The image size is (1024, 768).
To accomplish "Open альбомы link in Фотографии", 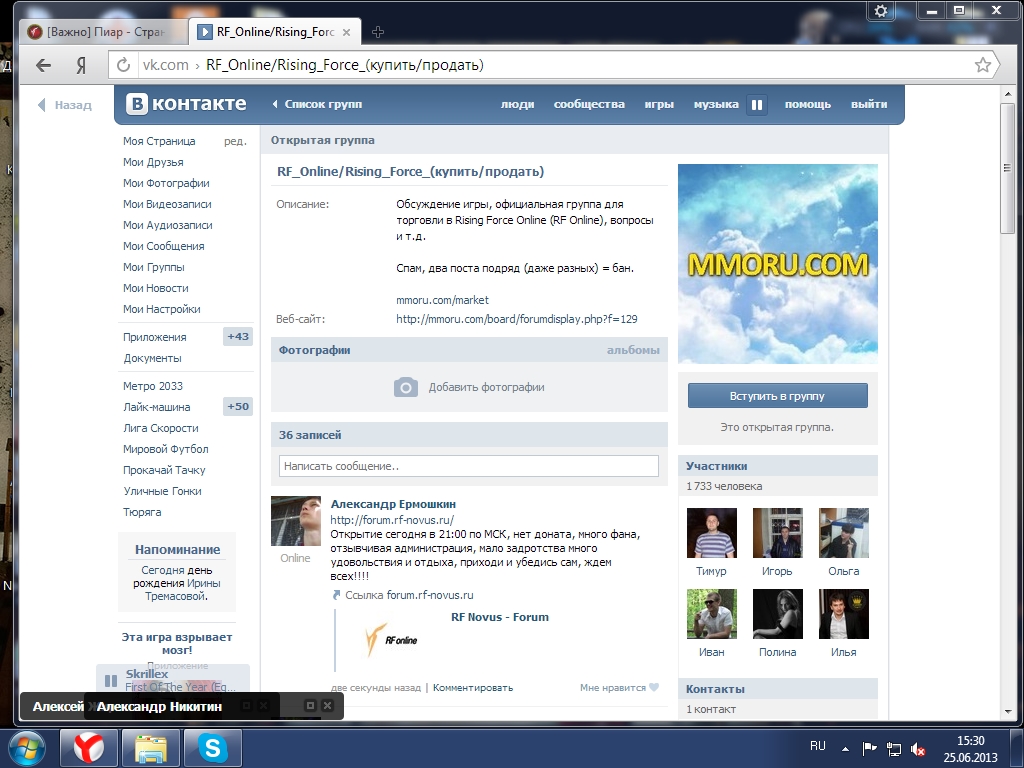I will tap(633, 350).
